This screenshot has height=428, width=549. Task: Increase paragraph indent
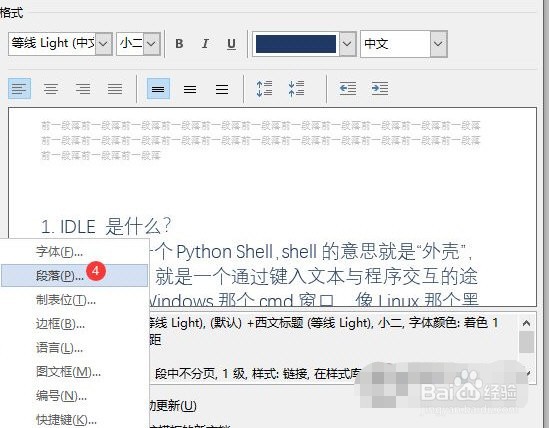coord(380,89)
